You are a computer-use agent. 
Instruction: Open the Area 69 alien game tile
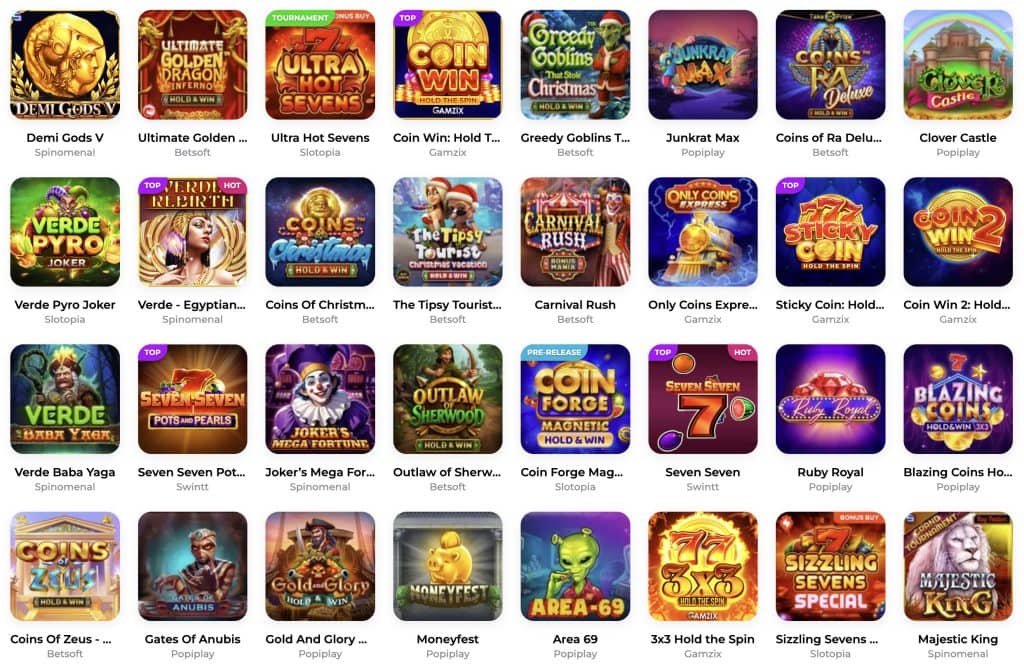pyautogui.click(x=575, y=566)
